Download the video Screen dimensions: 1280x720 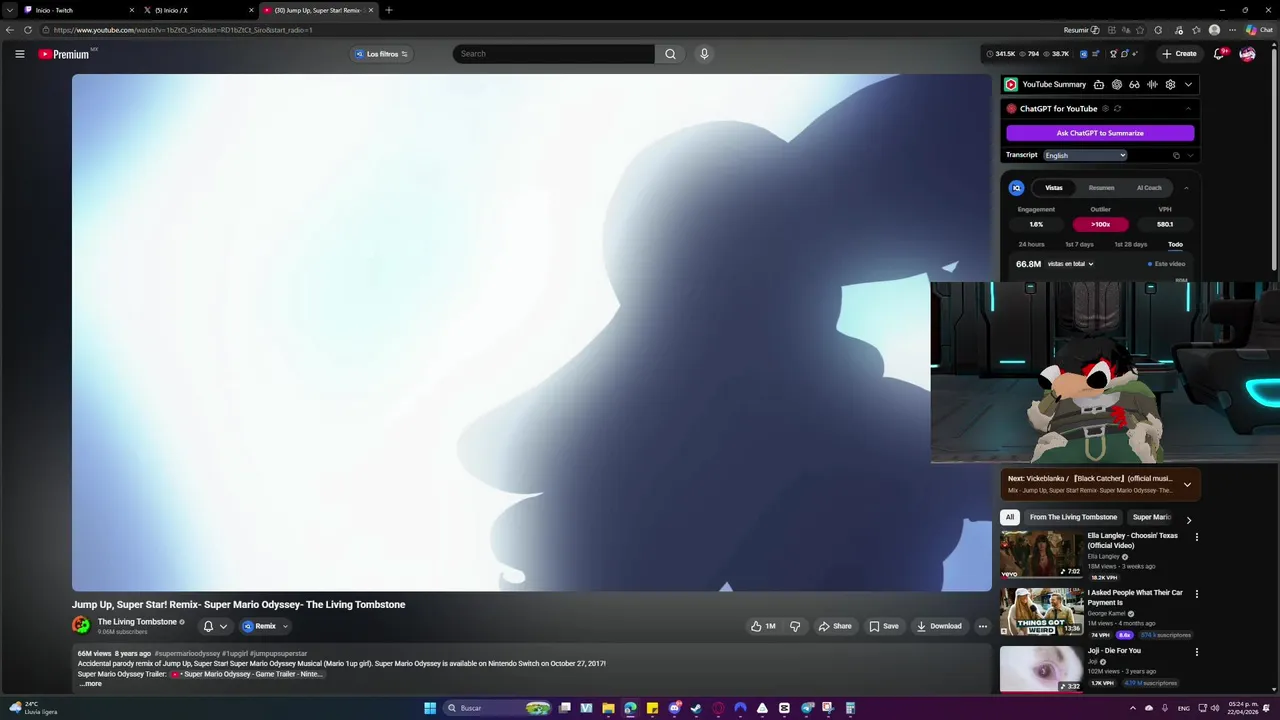939,626
